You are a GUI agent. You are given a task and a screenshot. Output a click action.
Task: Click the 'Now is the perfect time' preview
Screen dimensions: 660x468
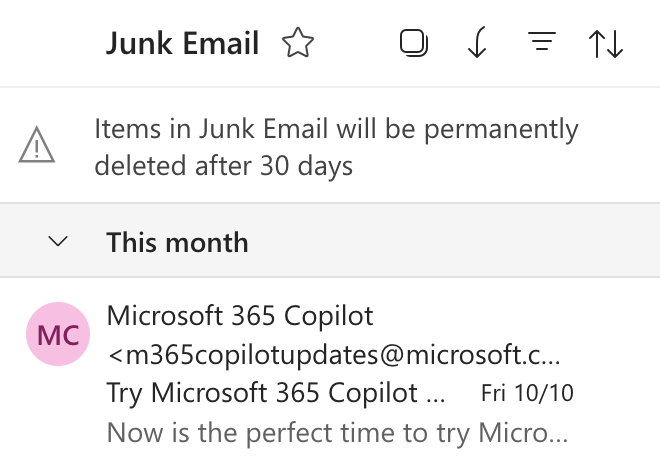pyautogui.click(x=337, y=433)
